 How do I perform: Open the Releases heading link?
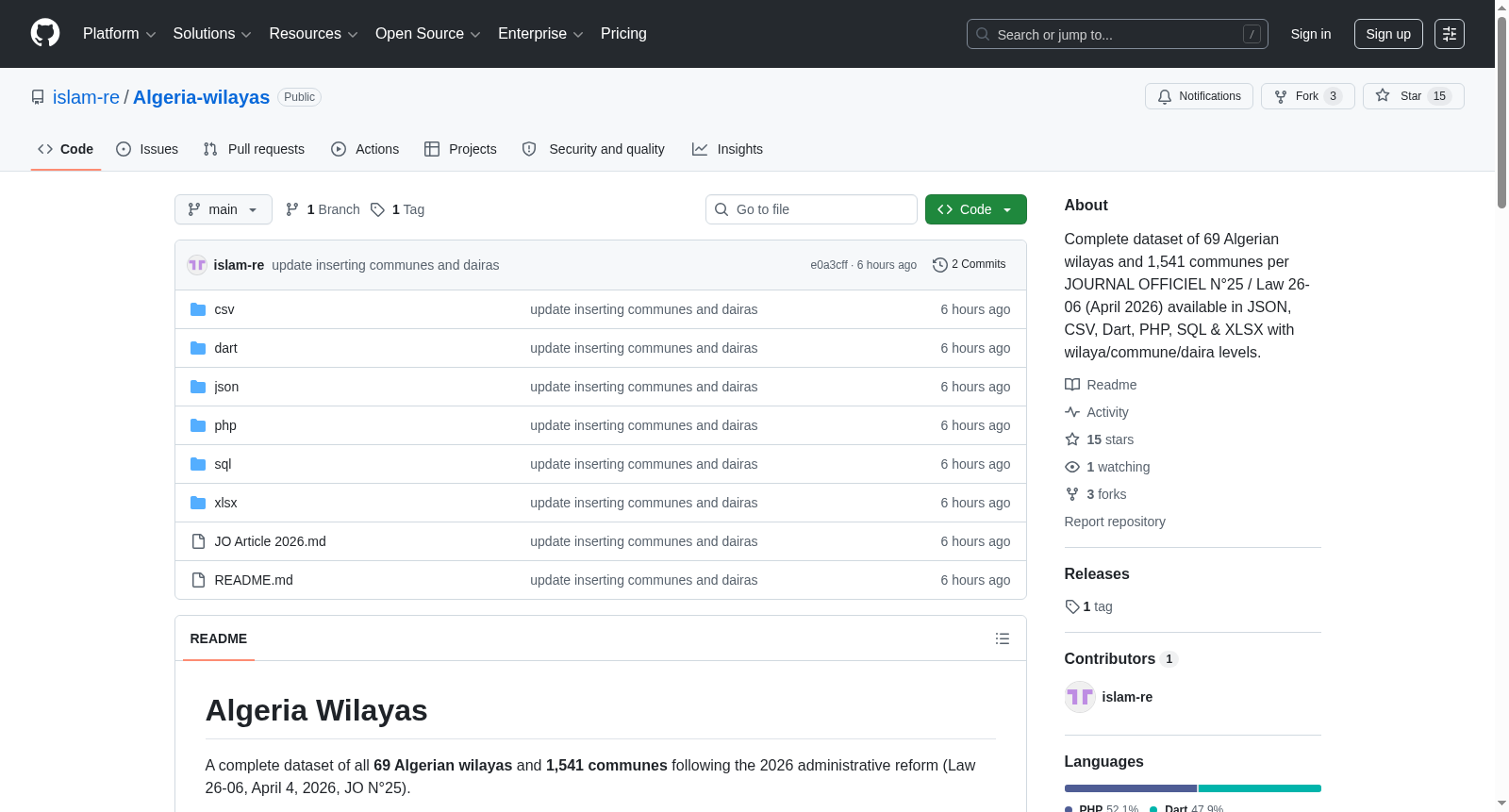(1097, 573)
